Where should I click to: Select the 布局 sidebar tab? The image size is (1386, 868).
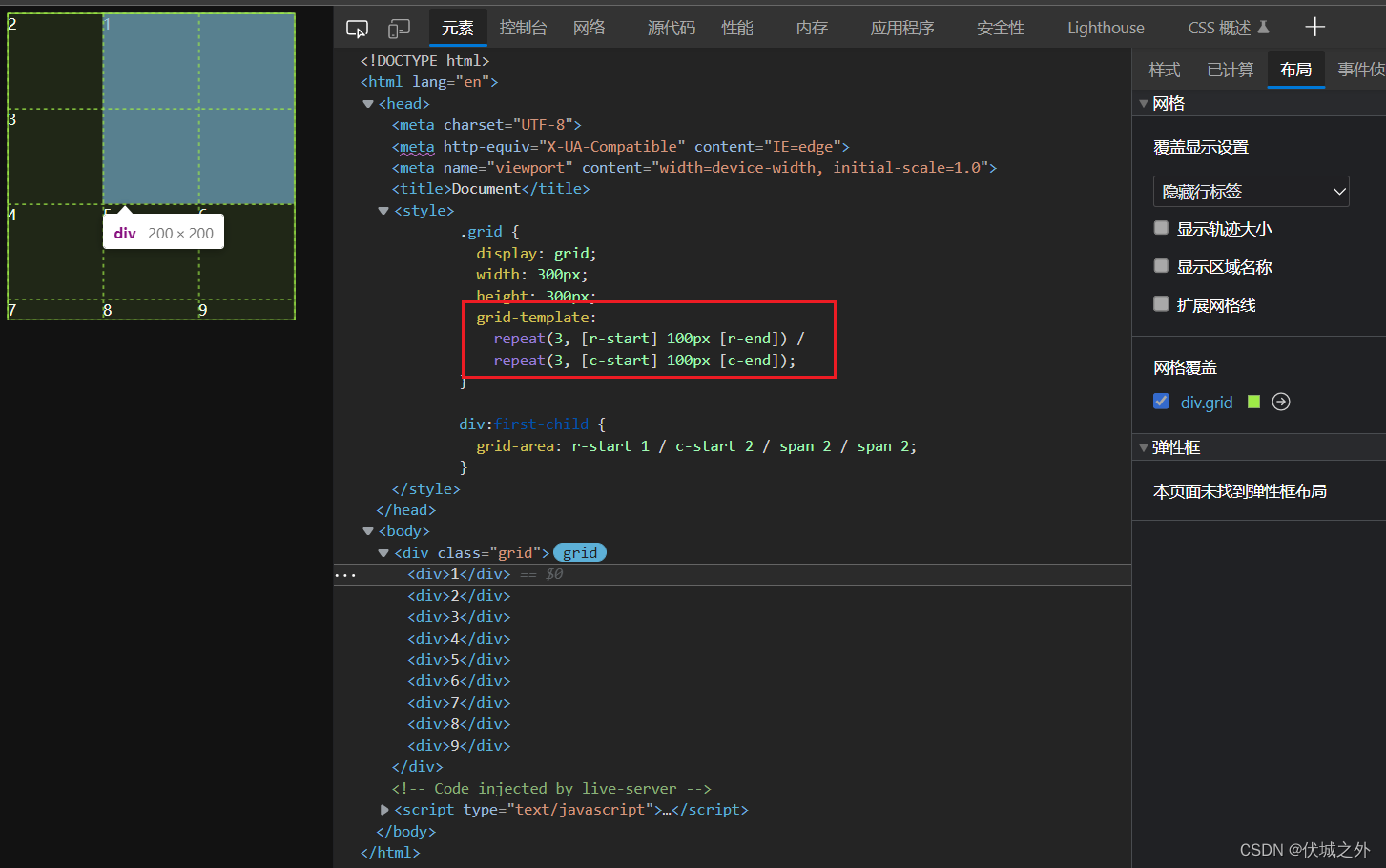(x=1295, y=70)
